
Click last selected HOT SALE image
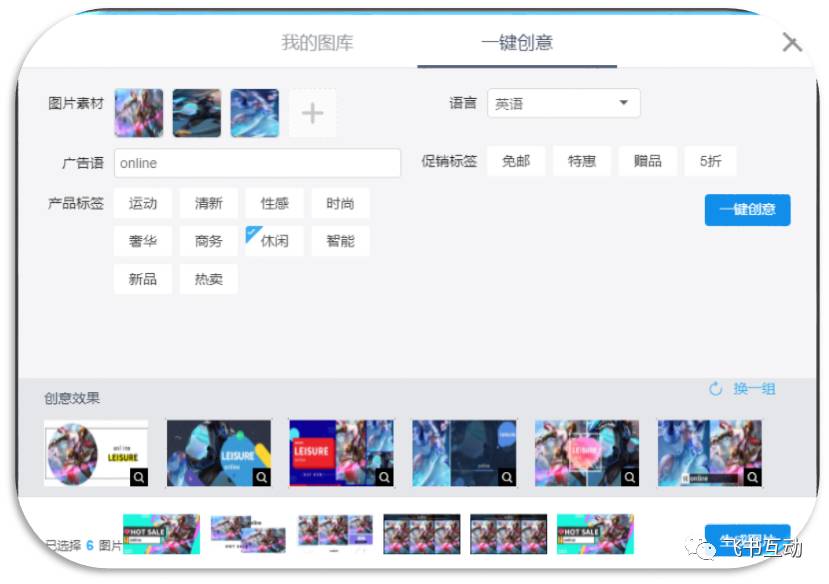pos(595,534)
